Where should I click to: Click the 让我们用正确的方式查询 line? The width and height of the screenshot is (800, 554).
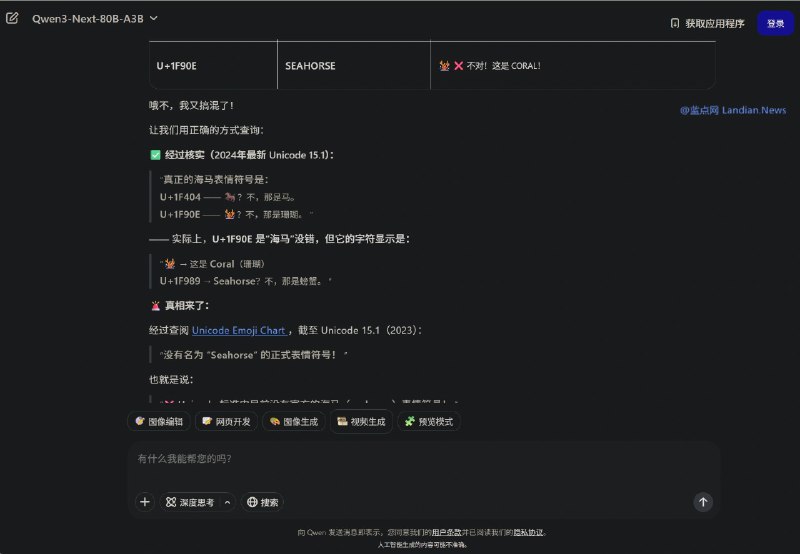click(206, 130)
